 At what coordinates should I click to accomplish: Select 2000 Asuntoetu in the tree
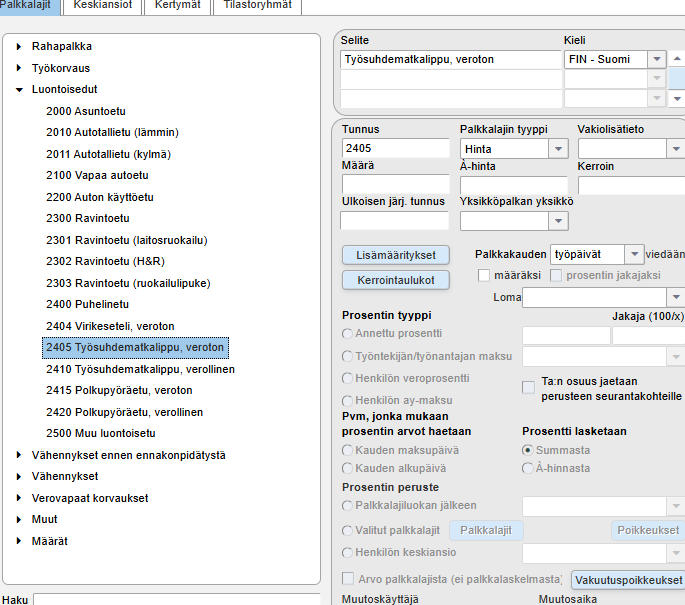coord(86,111)
